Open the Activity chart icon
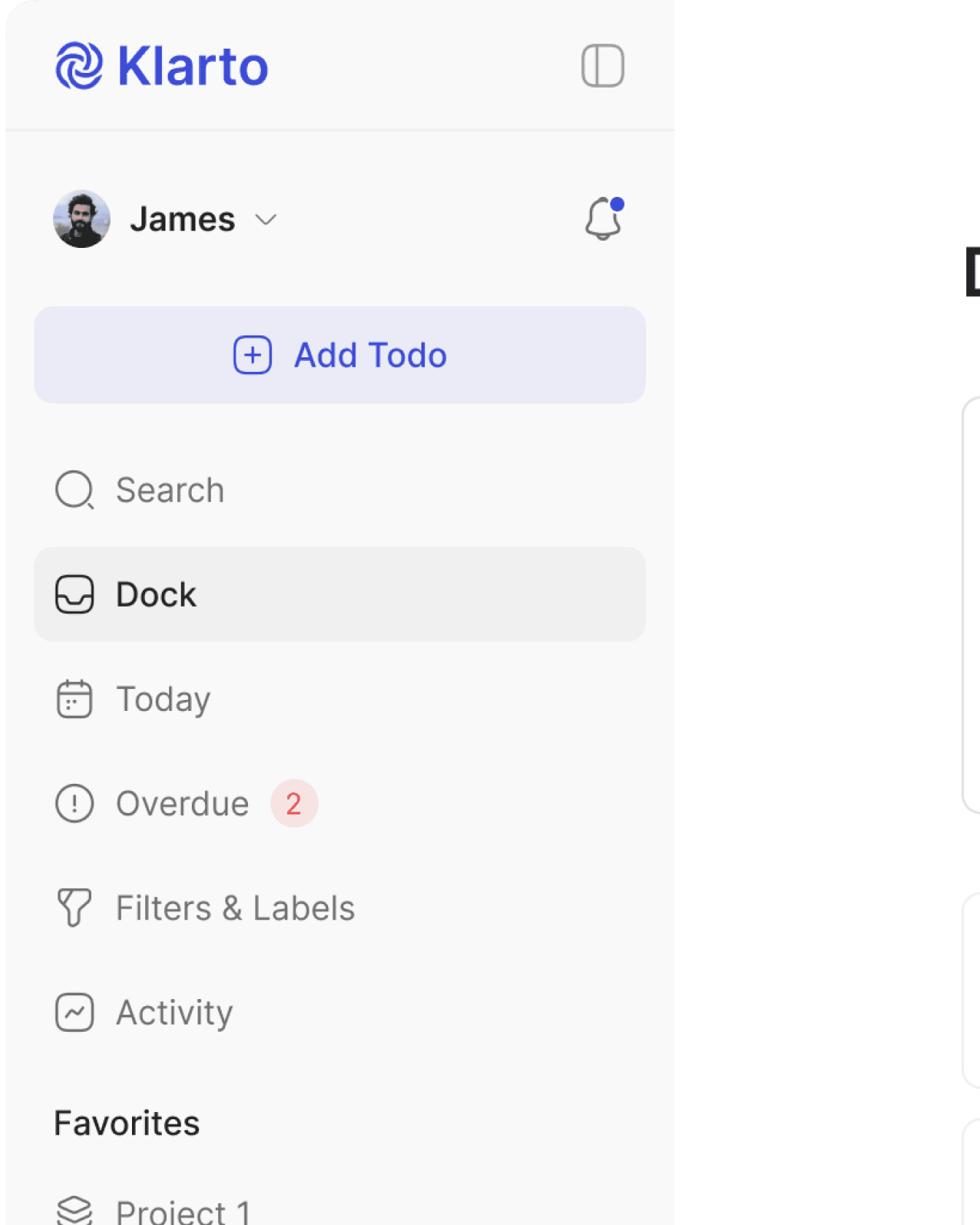 coord(74,1012)
